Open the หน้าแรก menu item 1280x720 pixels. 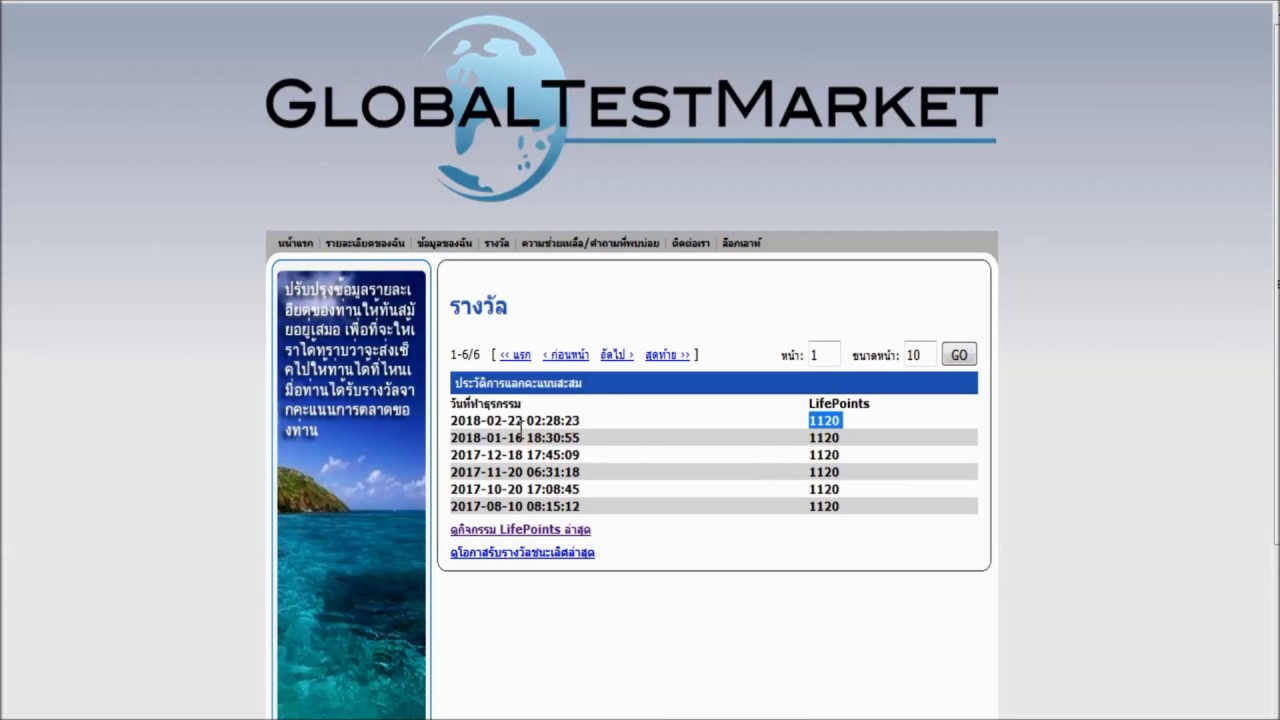pyautogui.click(x=295, y=243)
